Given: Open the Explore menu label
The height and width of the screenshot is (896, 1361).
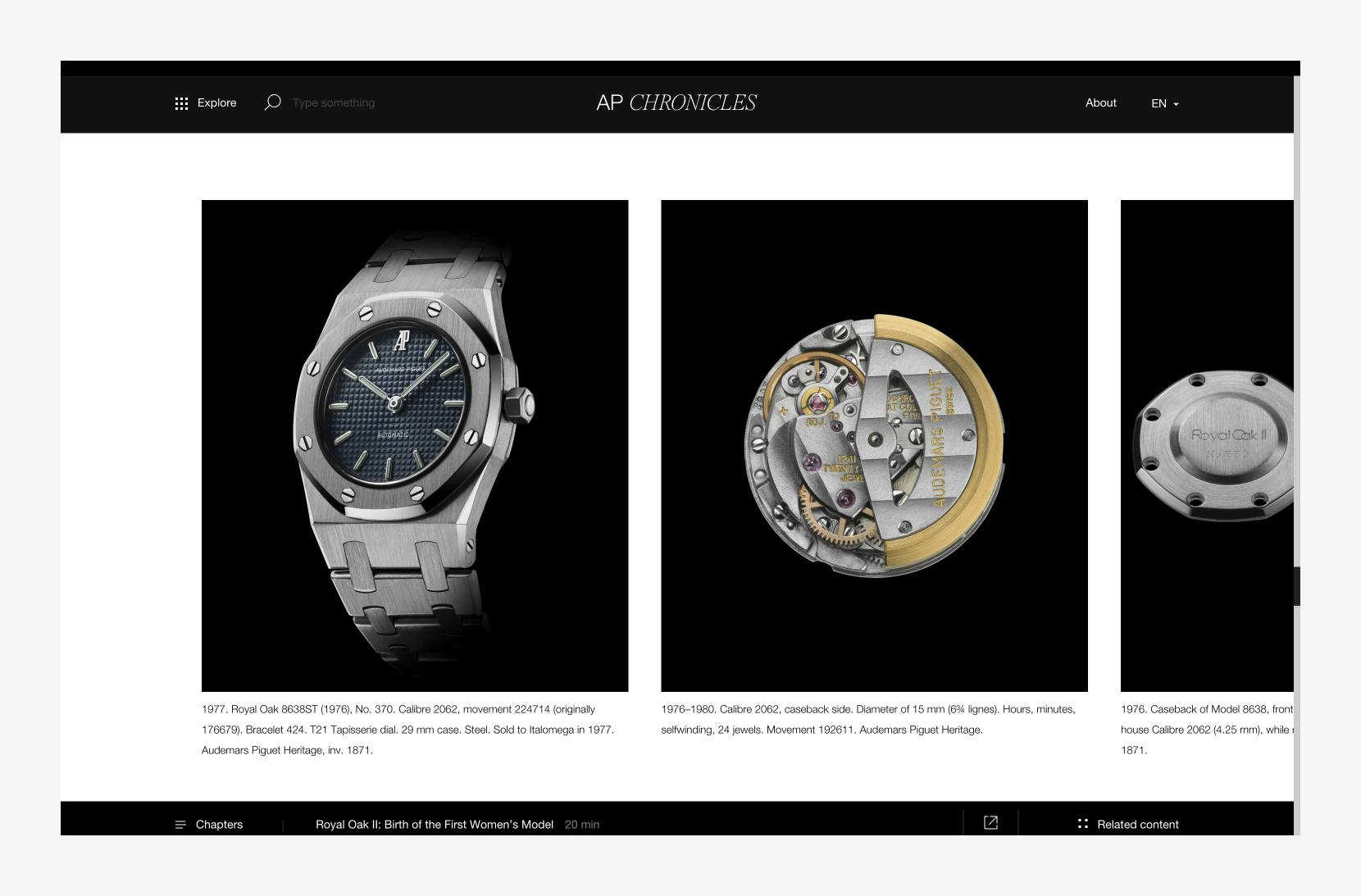Looking at the screenshot, I should (216, 102).
